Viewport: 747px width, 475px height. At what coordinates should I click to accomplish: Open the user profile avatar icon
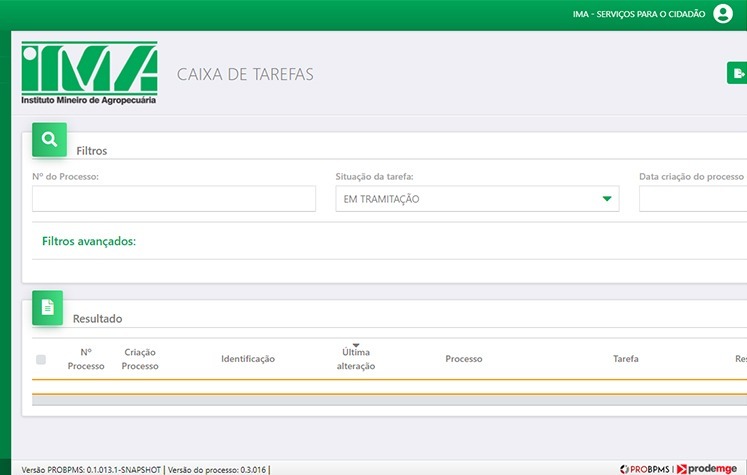click(723, 14)
